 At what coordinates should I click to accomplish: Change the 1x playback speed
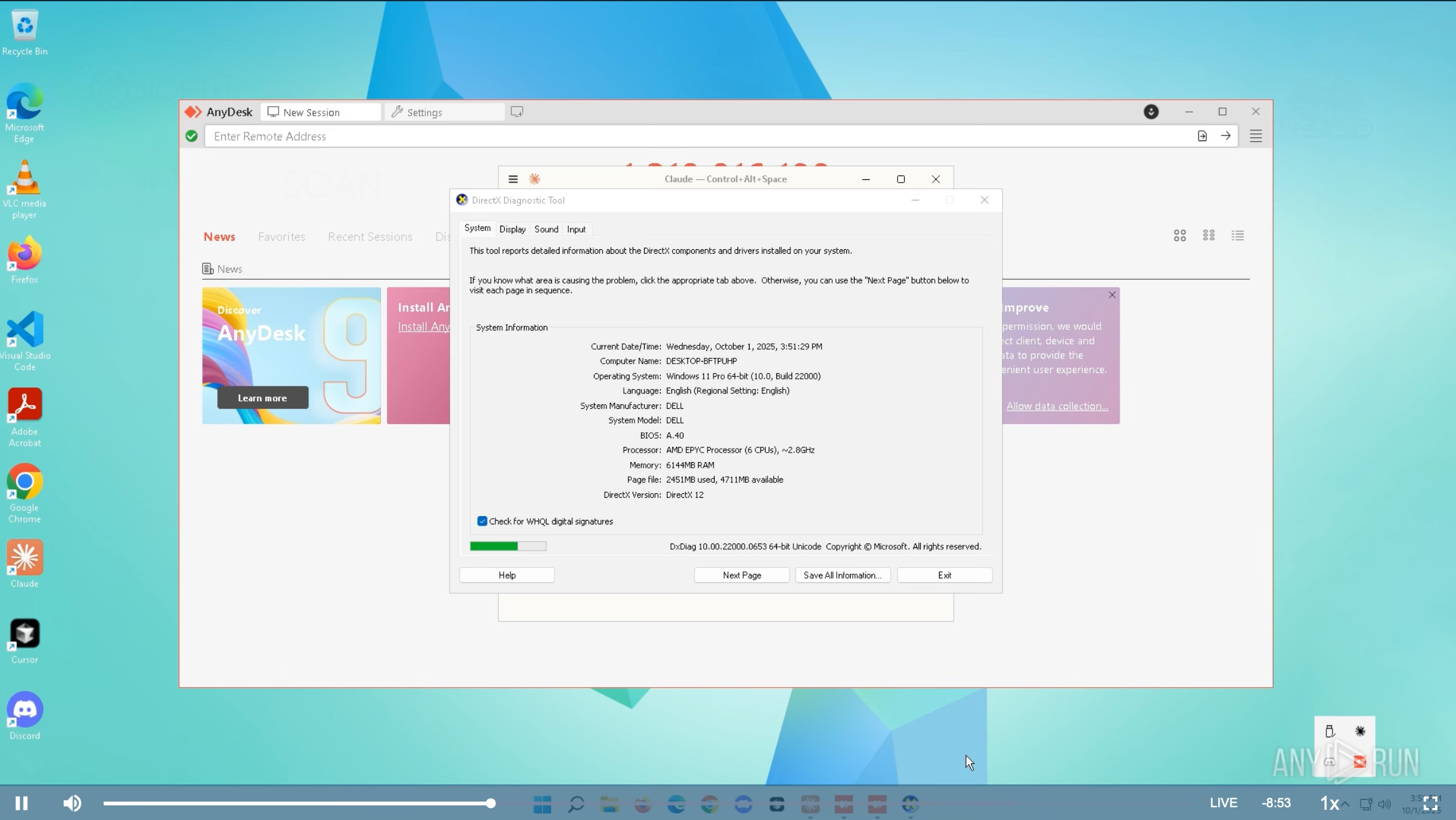coord(1329,803)
